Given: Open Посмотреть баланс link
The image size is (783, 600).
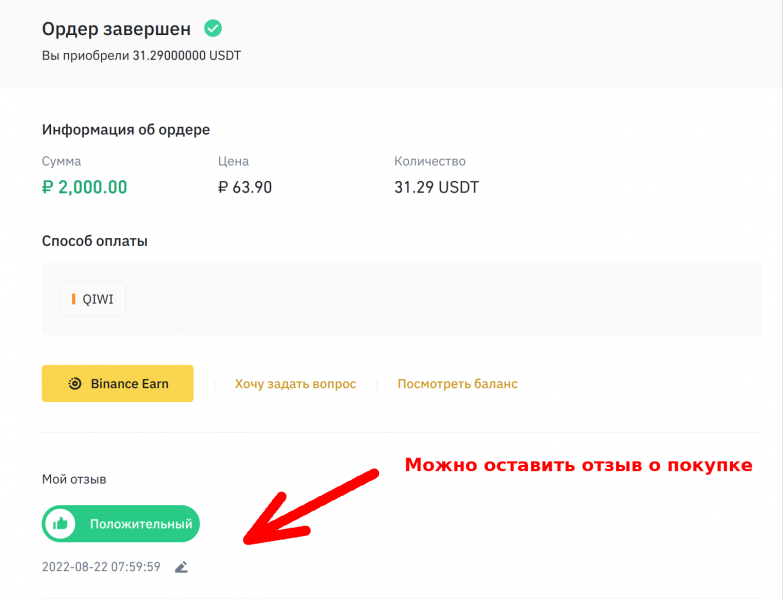Looking at the screenshot, I should point(457,384).
